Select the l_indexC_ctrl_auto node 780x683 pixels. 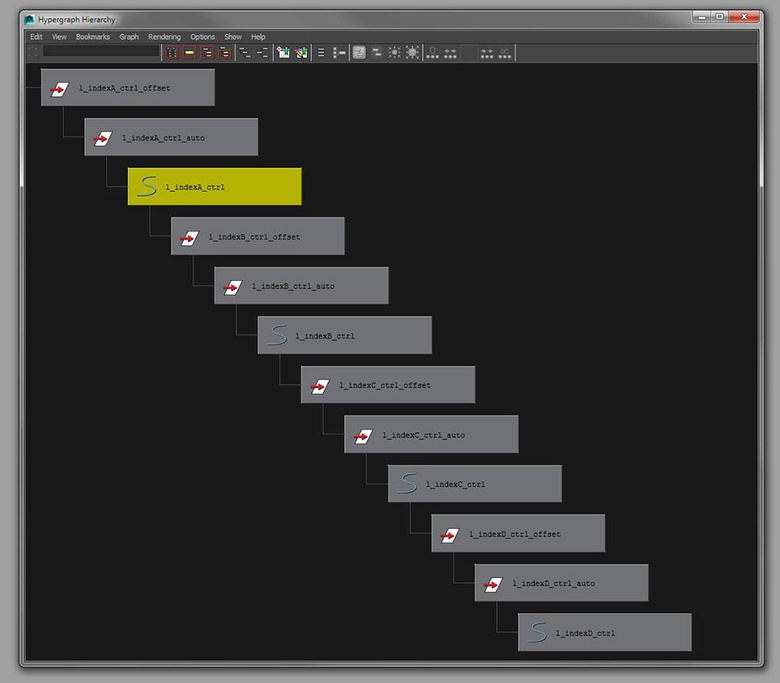[x=431, y=435]
